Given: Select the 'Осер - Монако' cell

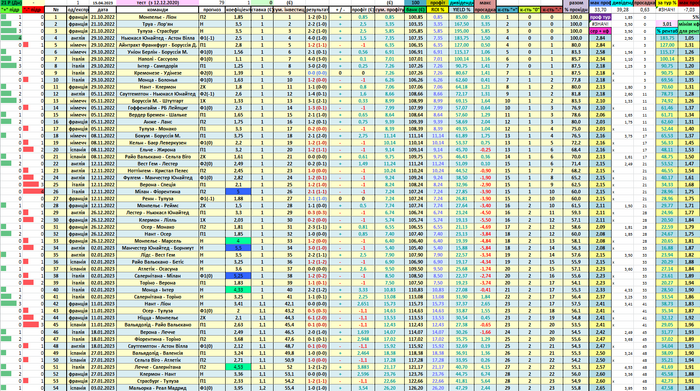Looking at the screenshot, I should pos(158,227).
